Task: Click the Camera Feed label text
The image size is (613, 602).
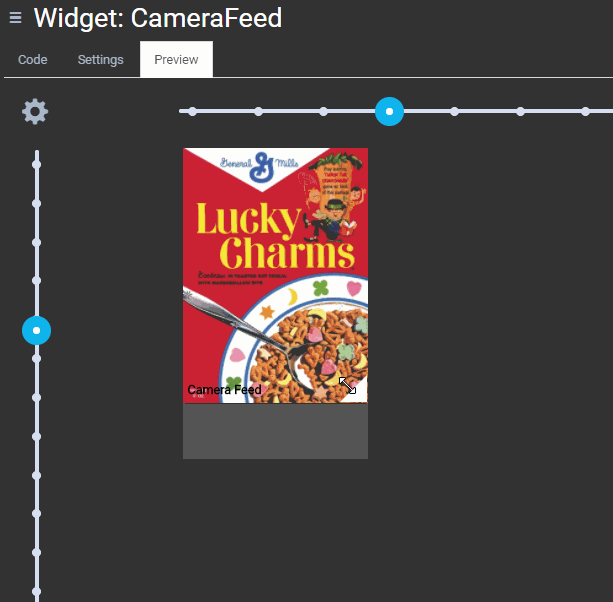Action: [x=224, y=390]
